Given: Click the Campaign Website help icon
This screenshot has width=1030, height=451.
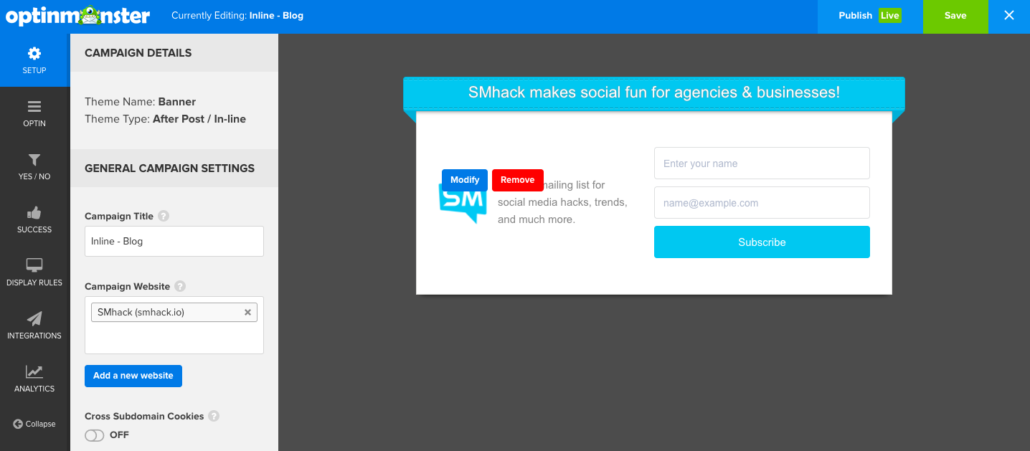Looking at the screenshot, I should click(x=180, y=286).
